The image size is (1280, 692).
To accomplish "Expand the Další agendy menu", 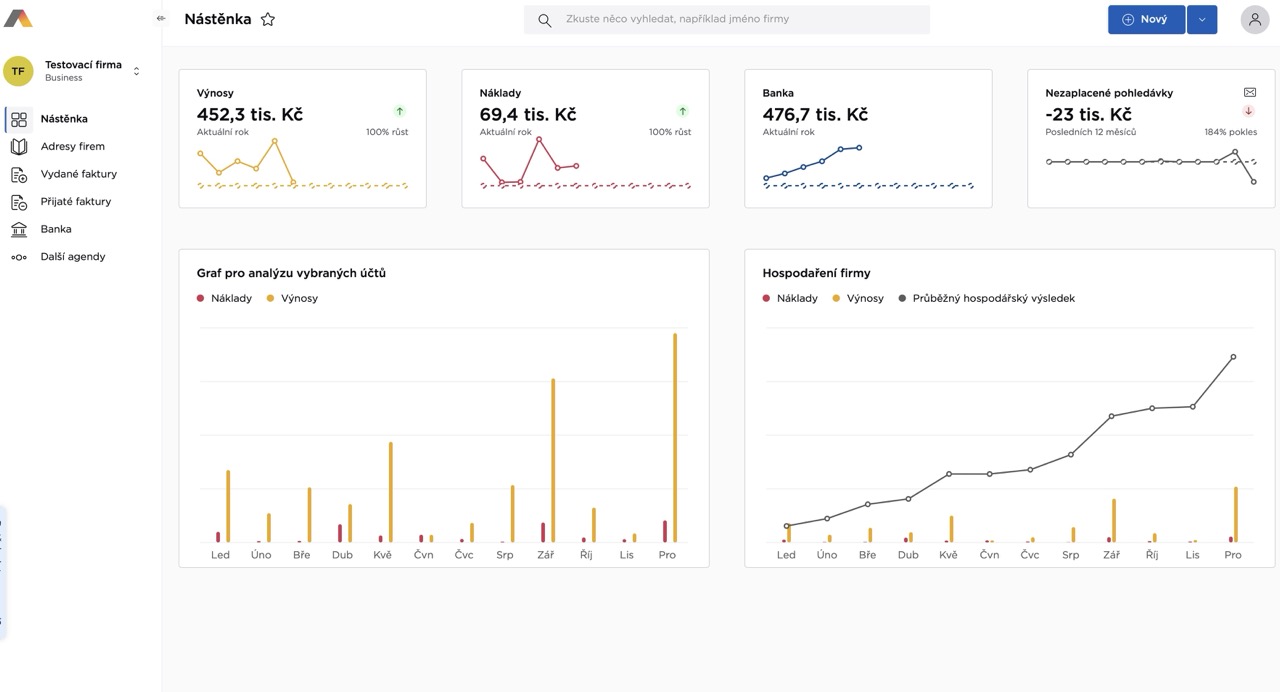I will point(72,257).
